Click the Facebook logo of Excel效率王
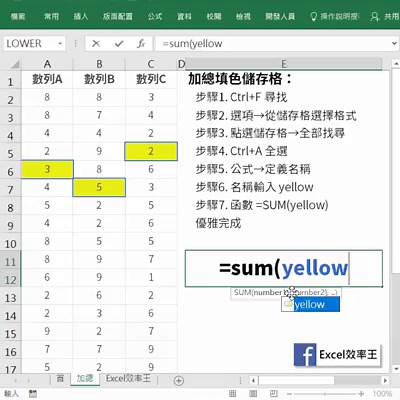Image resolution: width=400 pixels, height=400 pixels. [305, 355]
